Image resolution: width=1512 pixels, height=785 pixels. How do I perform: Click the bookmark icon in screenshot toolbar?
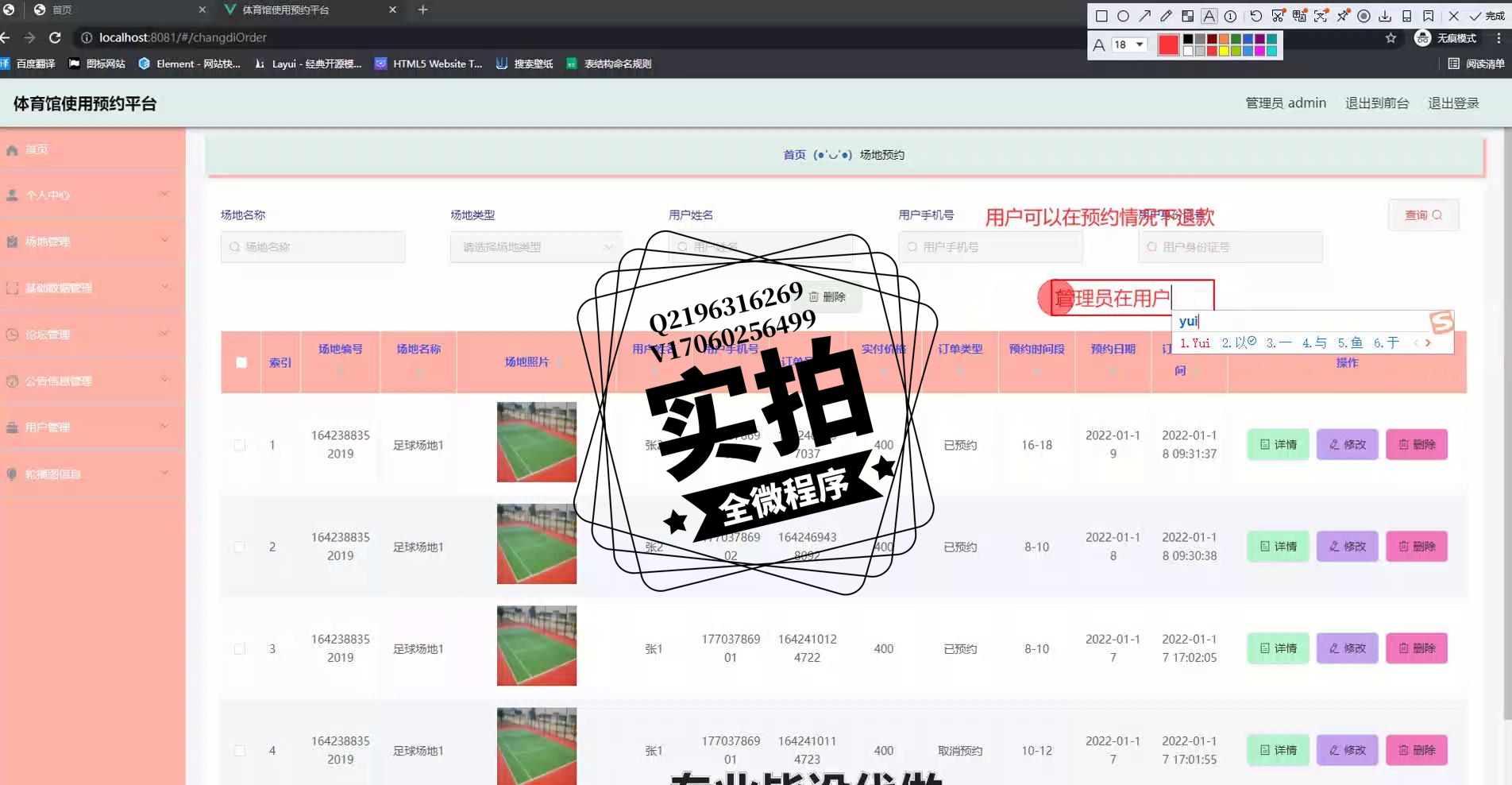[1429, 16]
